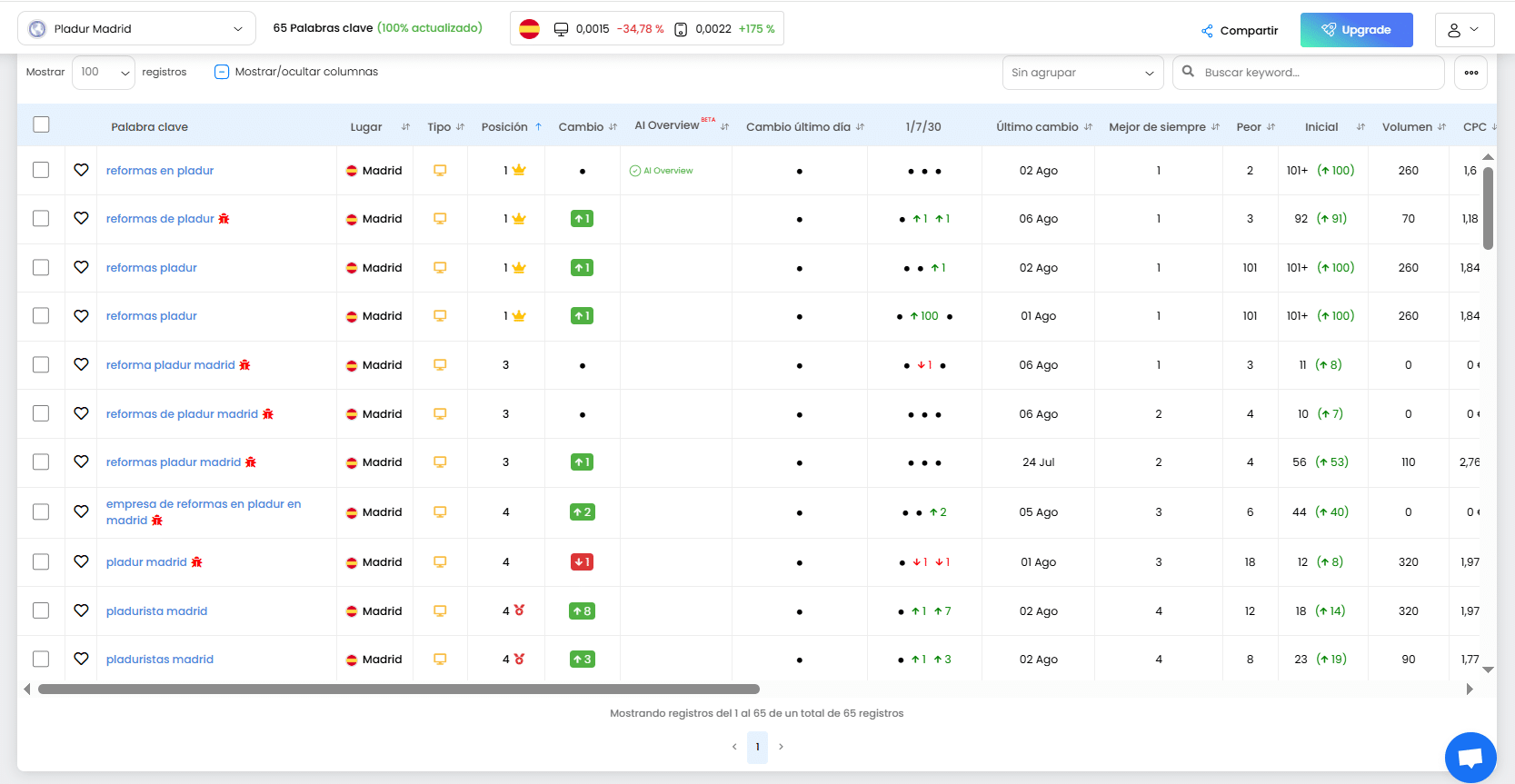
Task: Select the 'pladuristas madrid' row checkbox
Action: click(x=41, y=659)
